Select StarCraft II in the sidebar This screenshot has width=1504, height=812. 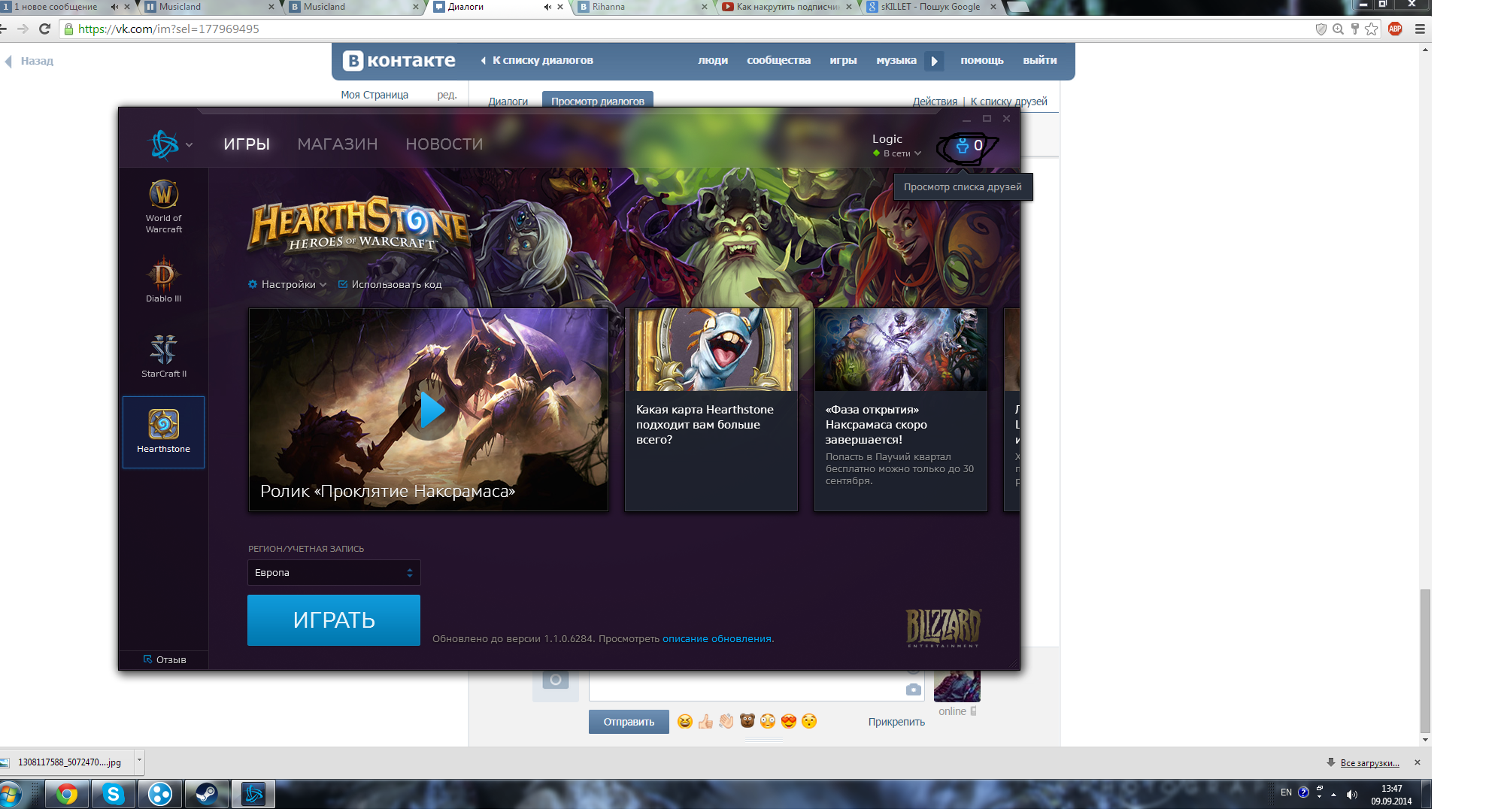[163, 355]
